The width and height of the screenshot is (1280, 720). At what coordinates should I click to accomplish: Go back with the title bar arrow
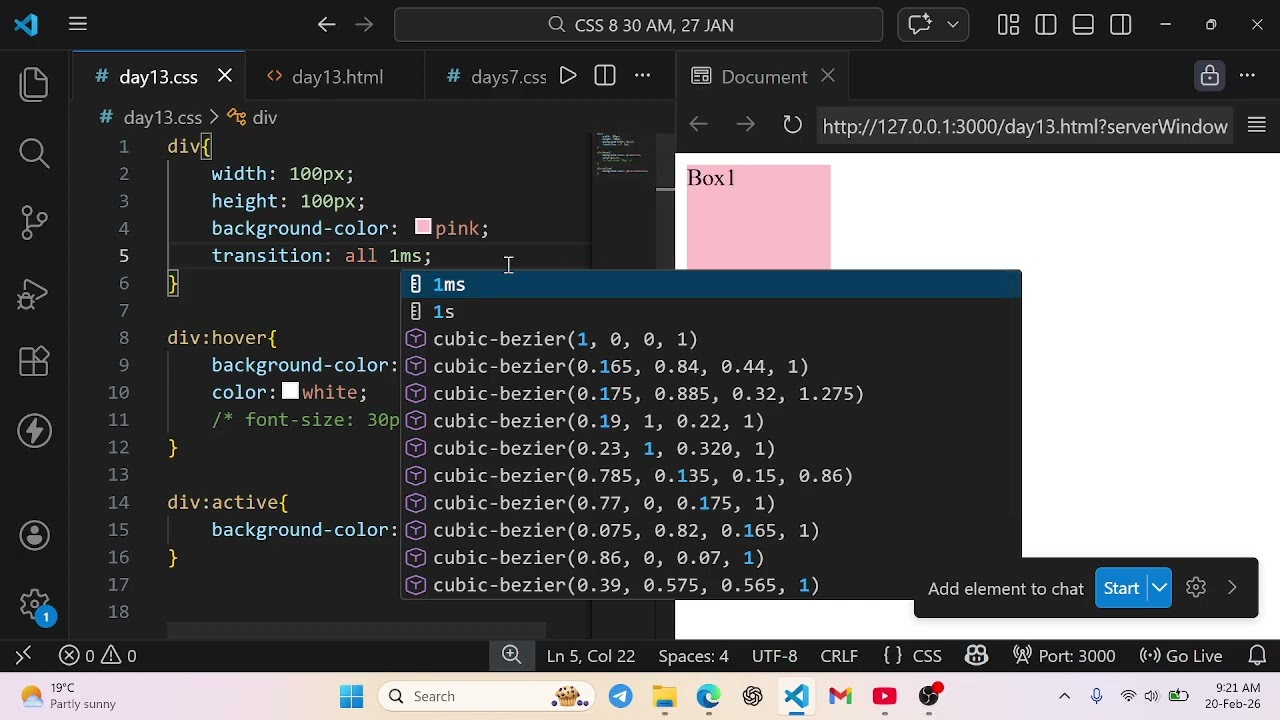coord(326,25)
